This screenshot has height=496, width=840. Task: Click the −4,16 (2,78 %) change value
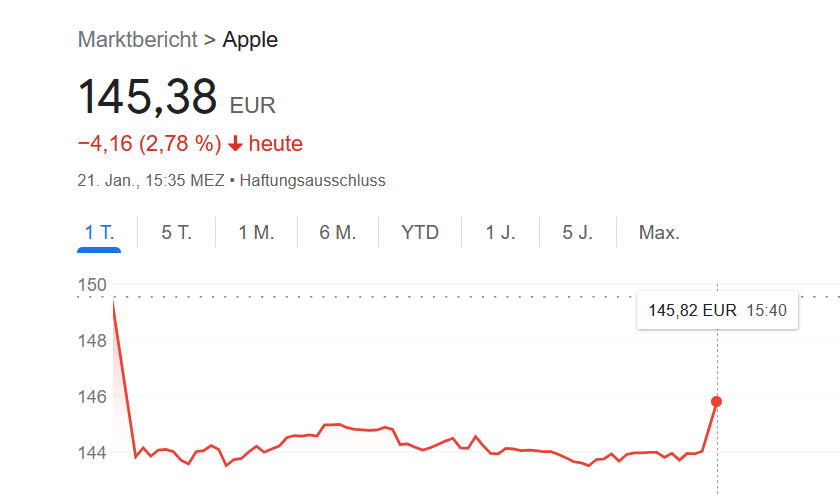[x=149, y=144]
